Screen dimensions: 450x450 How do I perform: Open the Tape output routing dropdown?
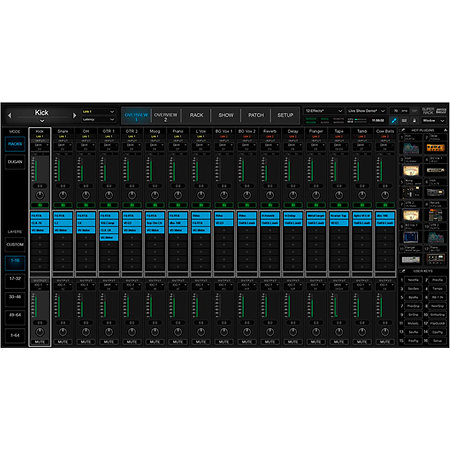[x=339, y=285]
